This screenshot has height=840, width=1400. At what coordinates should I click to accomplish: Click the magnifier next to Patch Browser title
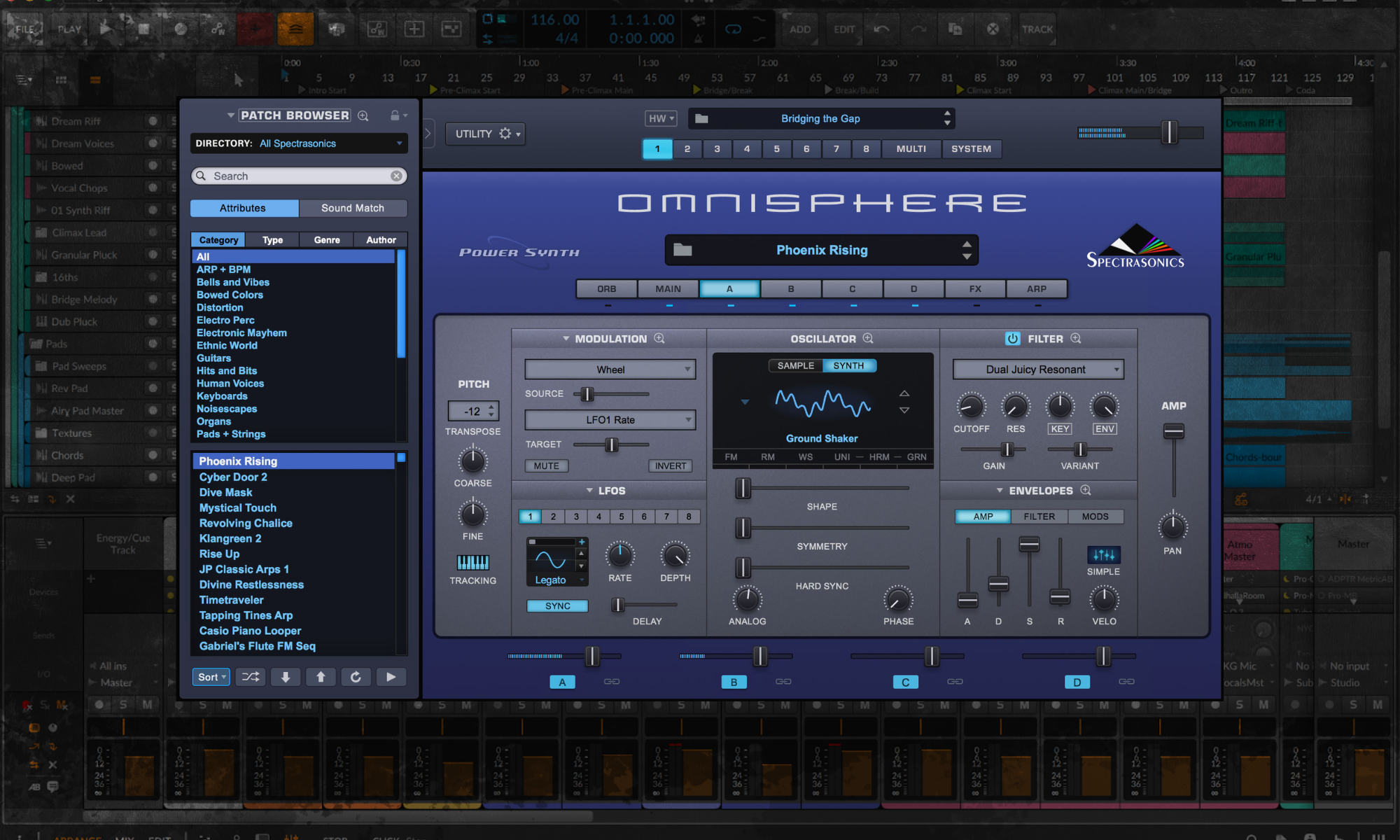(x=363, y=115)
